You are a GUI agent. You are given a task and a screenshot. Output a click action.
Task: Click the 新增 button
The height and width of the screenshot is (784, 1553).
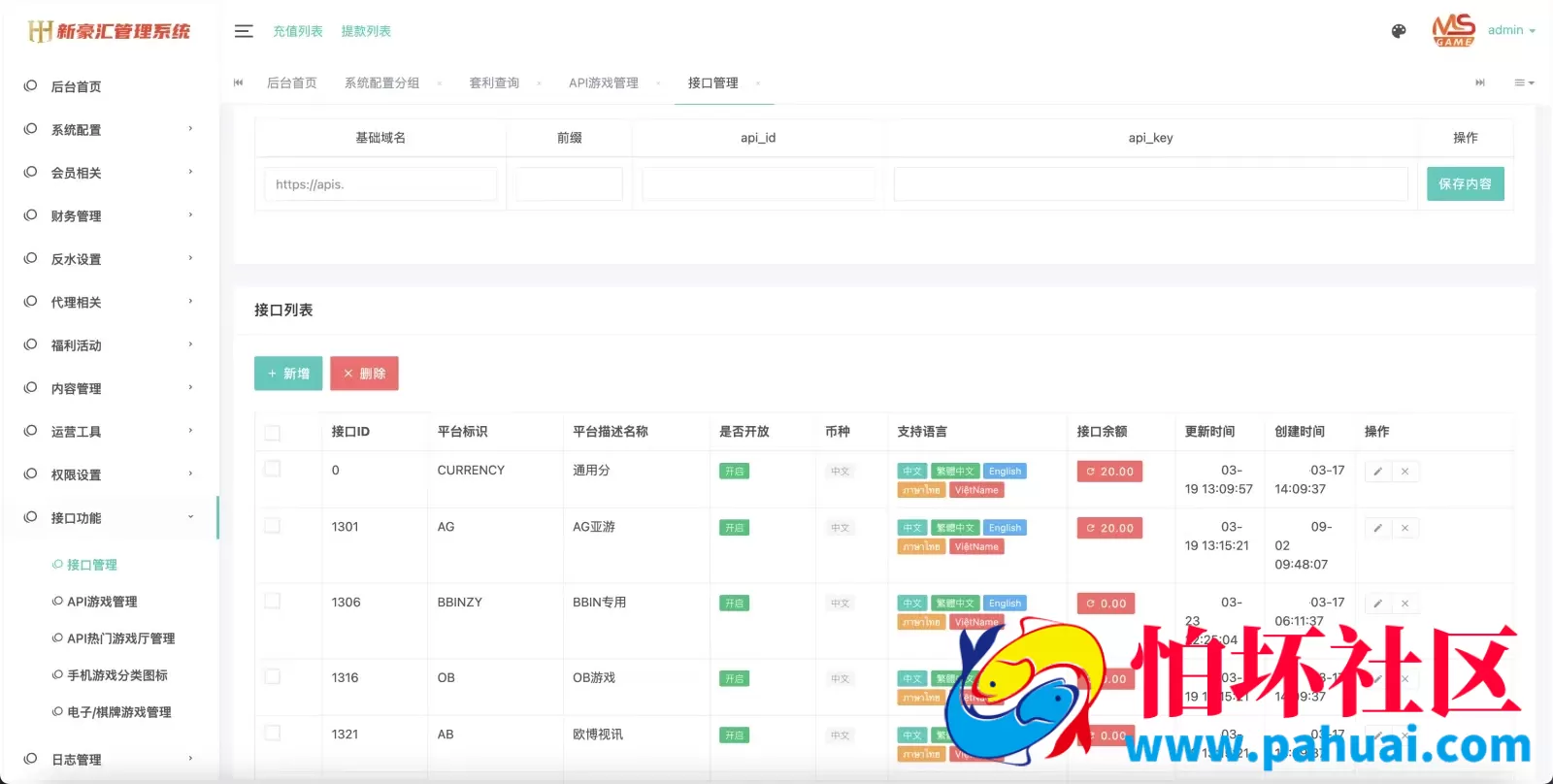[288, 374]
